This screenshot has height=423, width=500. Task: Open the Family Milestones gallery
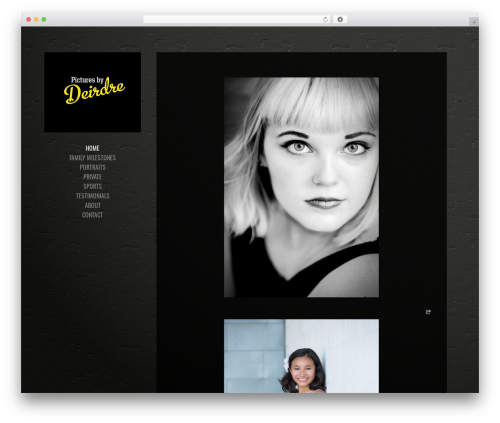click(x=92, y=158)
